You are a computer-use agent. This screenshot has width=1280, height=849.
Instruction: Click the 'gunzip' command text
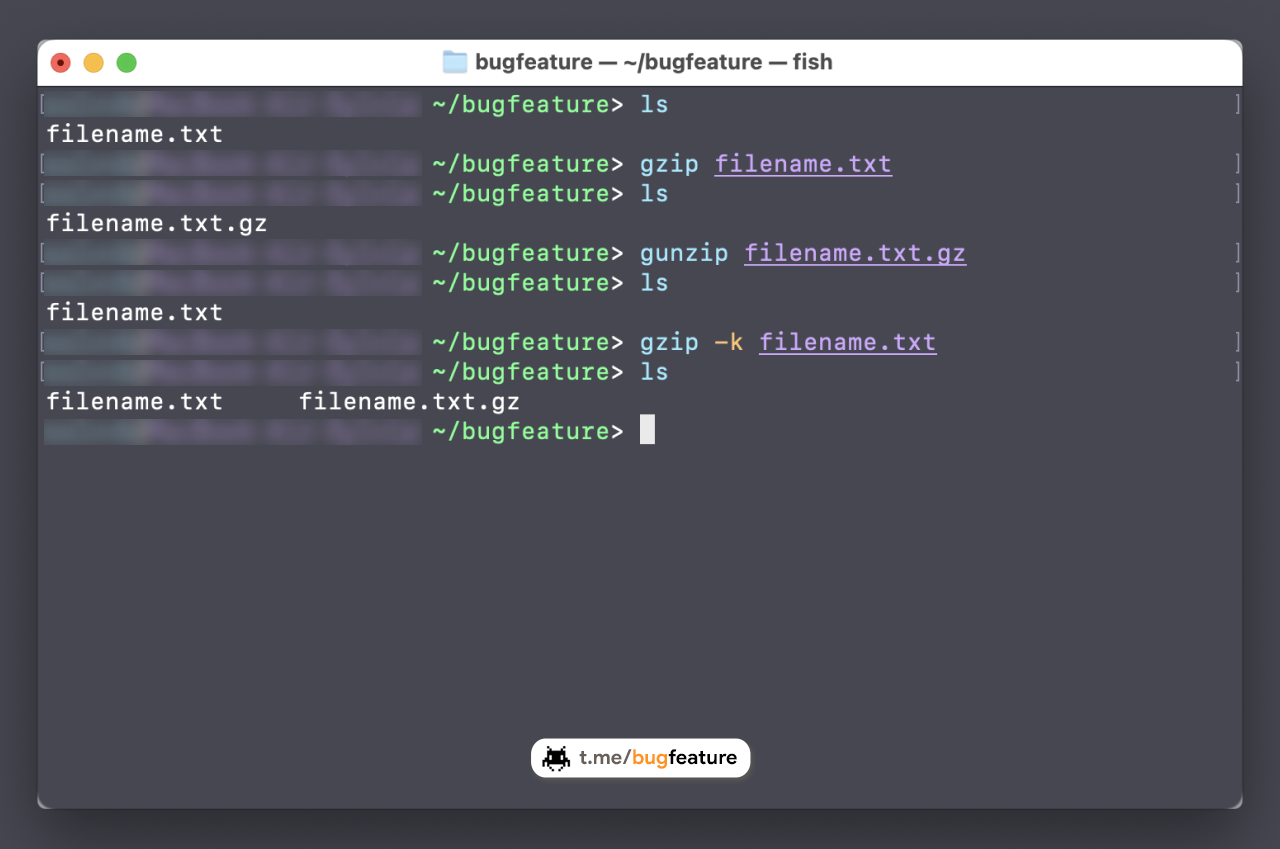[684, 253]
